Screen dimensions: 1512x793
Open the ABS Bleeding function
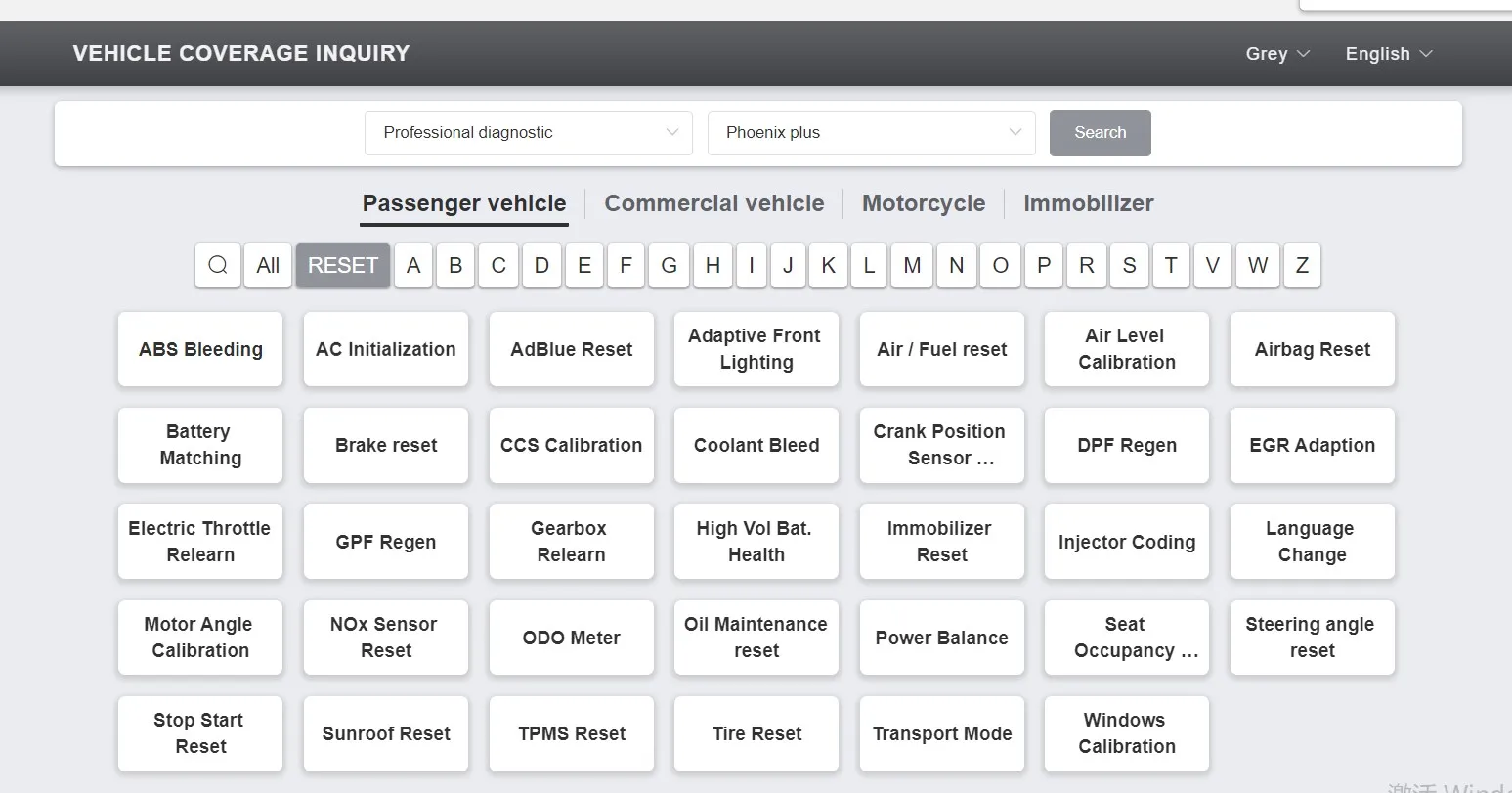click(200, 349)
